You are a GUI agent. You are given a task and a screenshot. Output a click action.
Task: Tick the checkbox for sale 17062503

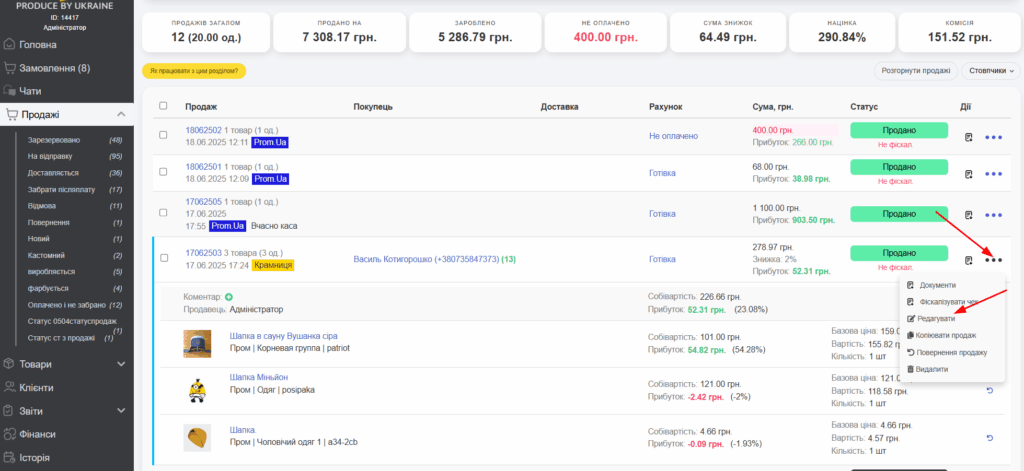(x=163, y=258)
